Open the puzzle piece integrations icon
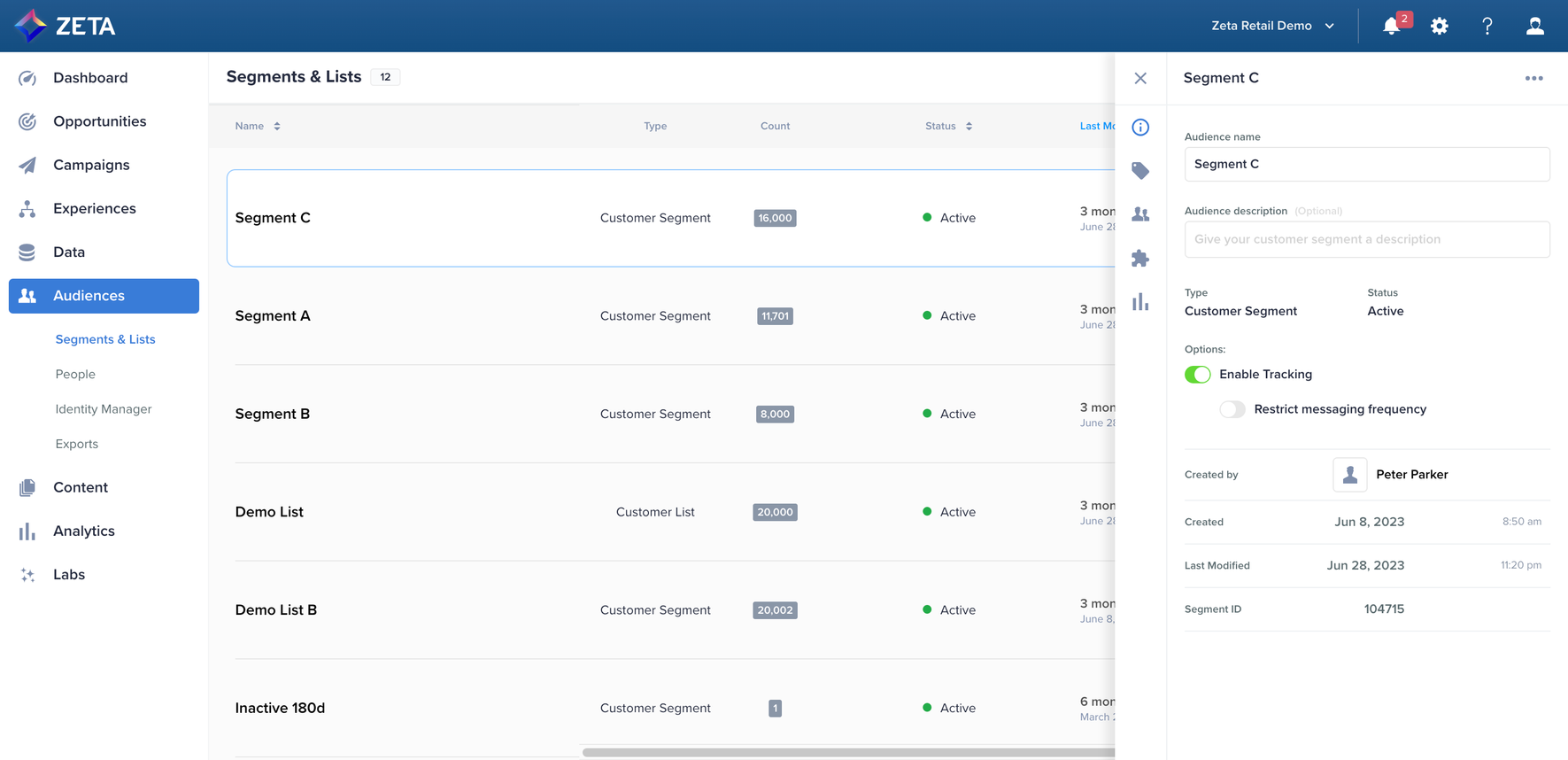This screenshot has height=760, width=1568. (x=1140, y=259)
